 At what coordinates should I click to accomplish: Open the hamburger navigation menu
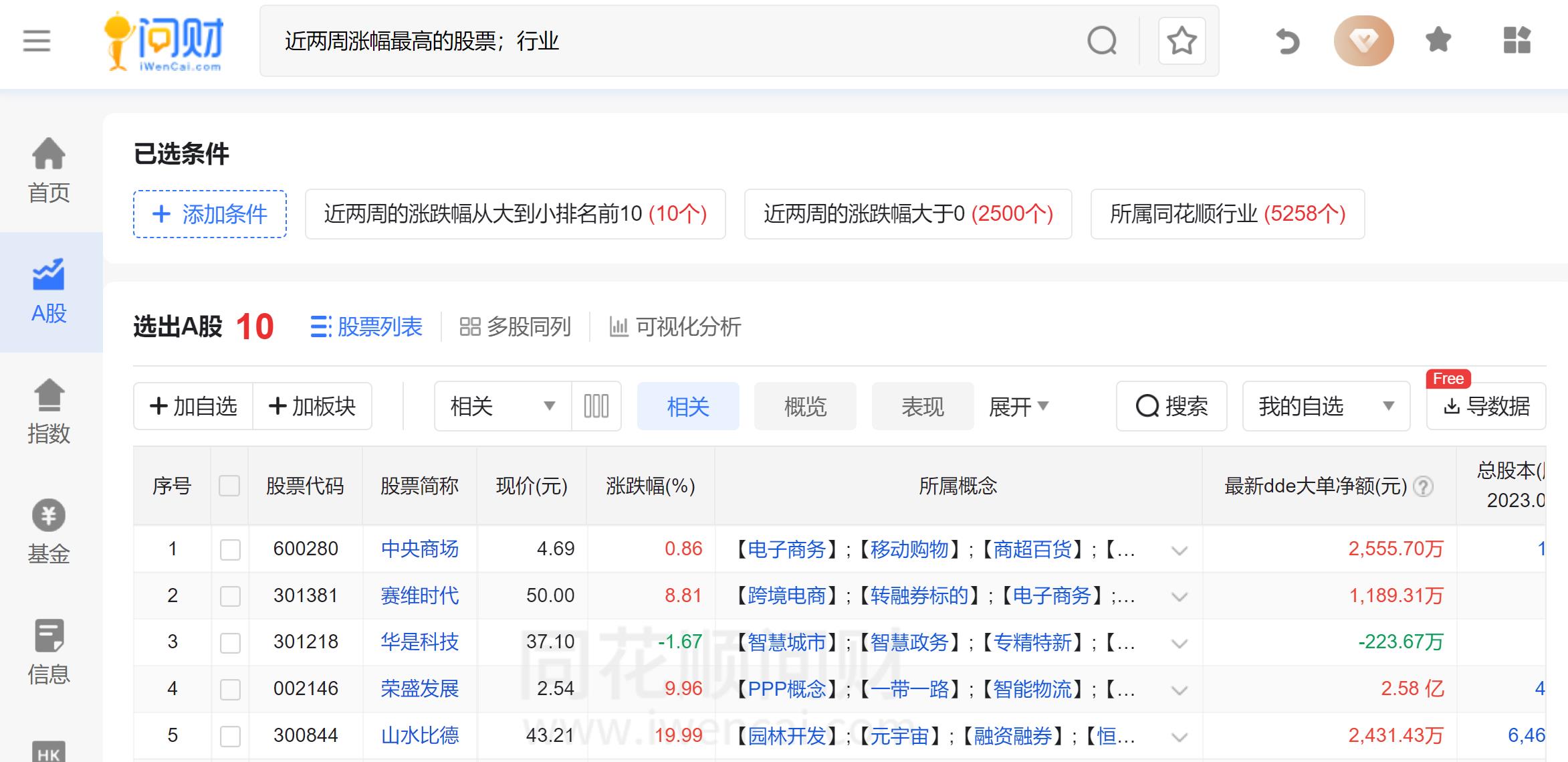tap(37, 41)
